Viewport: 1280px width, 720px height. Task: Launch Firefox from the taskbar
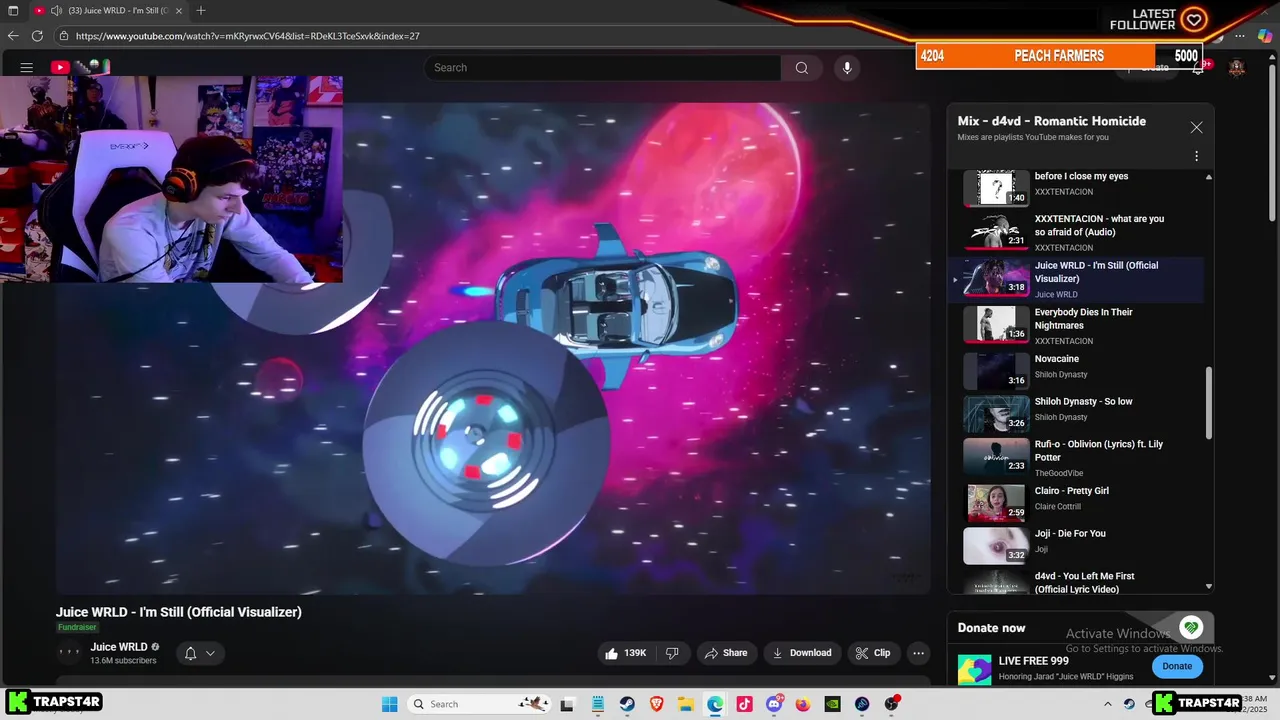coord(803,704)
